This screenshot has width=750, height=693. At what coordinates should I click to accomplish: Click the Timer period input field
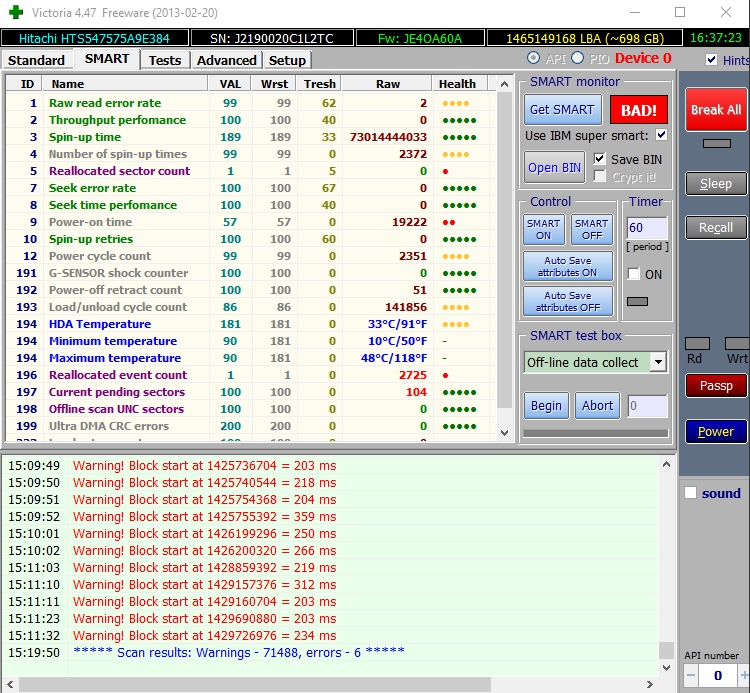[x=647, y=228]
